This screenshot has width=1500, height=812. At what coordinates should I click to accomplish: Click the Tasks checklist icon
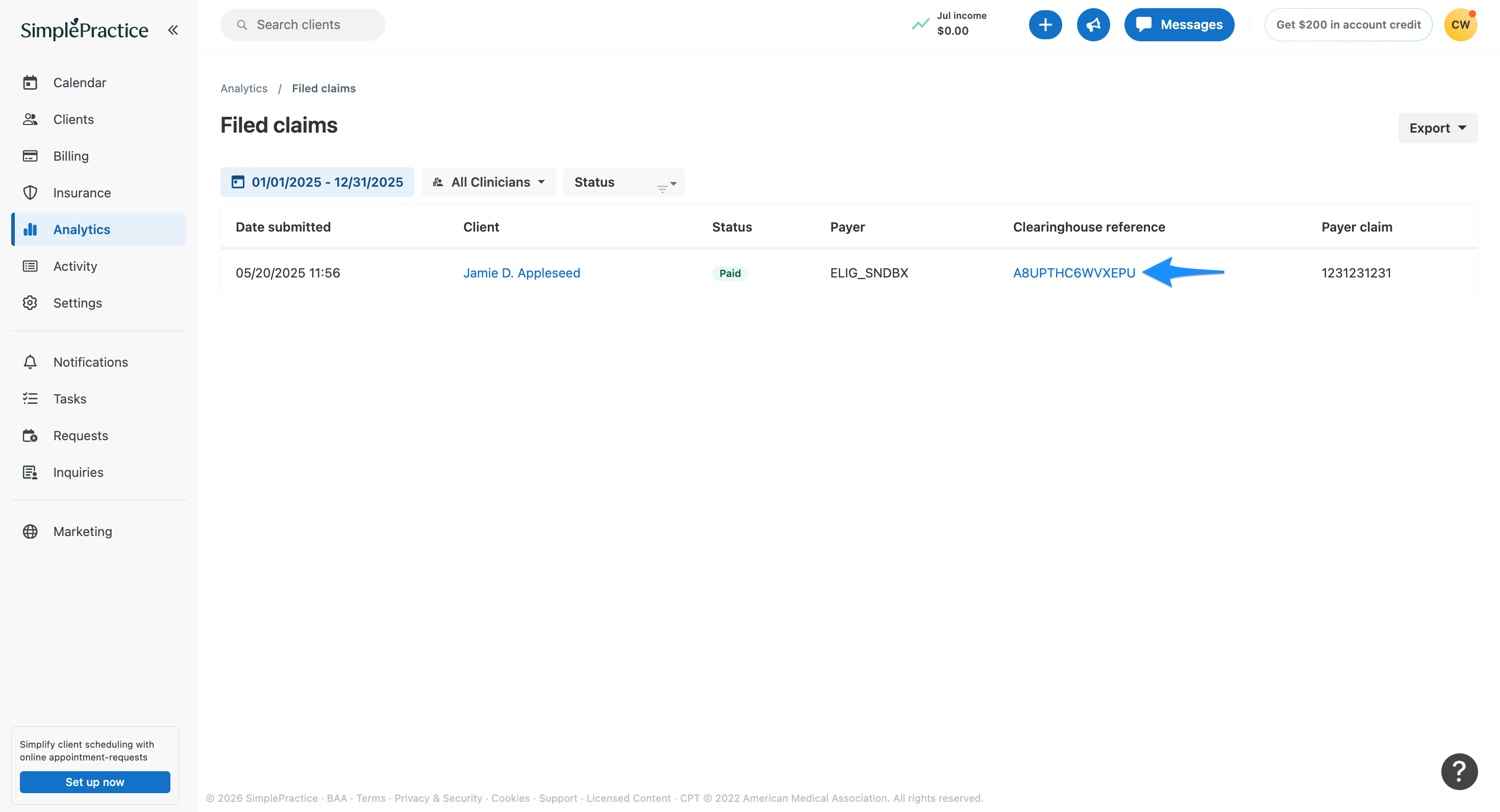(30, 399)
